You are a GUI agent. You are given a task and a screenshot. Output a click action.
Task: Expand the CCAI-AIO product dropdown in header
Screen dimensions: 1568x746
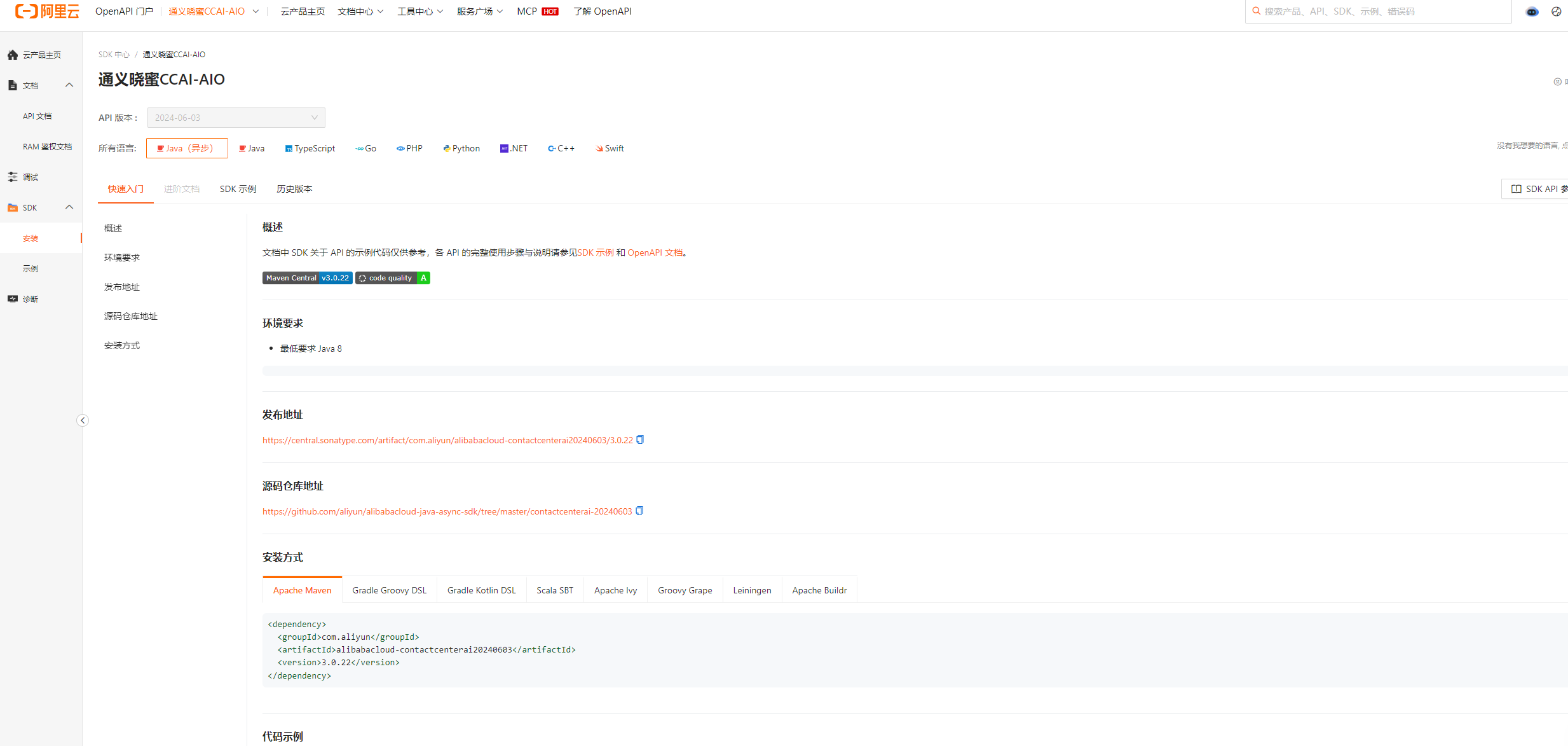[x=256, y=11]
